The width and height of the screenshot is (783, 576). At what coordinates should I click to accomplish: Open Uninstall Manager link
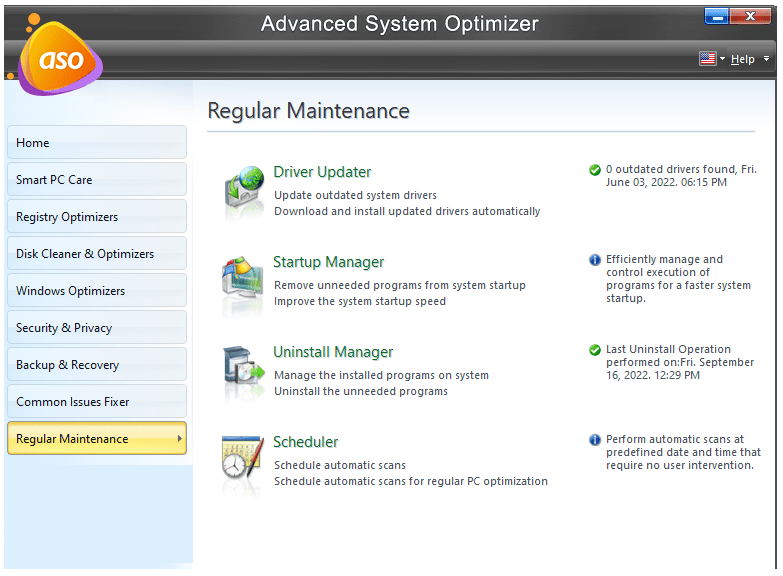333,352
